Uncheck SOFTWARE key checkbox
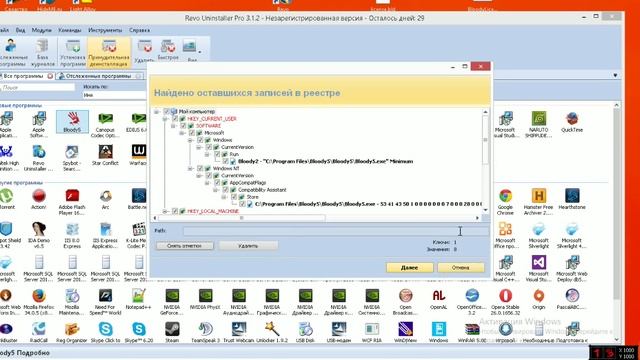Viewport: 640px width, 360px height. pyautogui.click(x=184, y=126)
